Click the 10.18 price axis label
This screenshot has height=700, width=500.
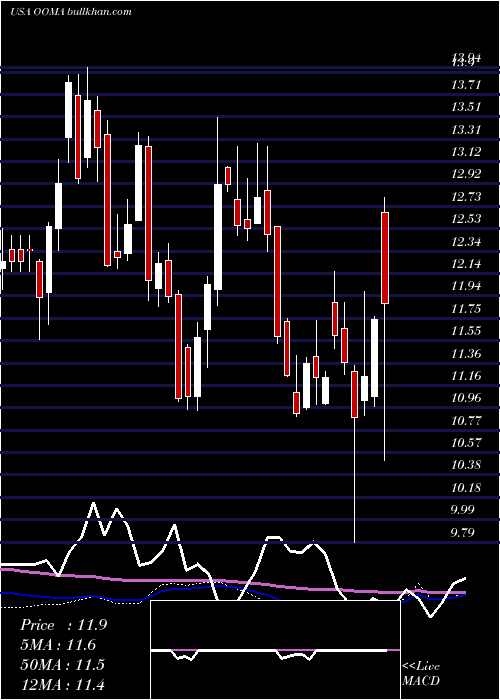(466, 488)
